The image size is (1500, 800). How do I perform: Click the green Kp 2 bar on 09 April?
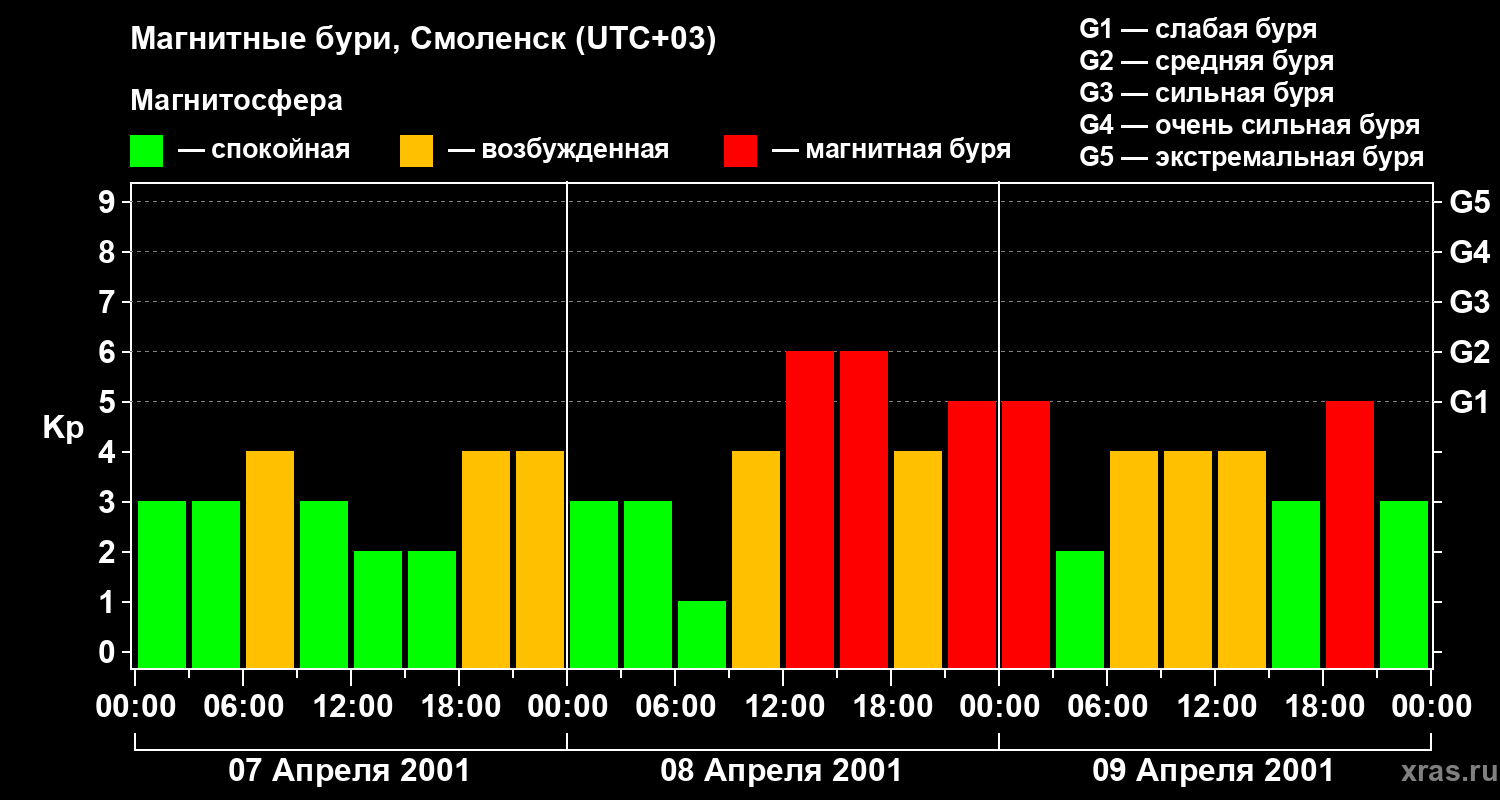coord(1080,609)
